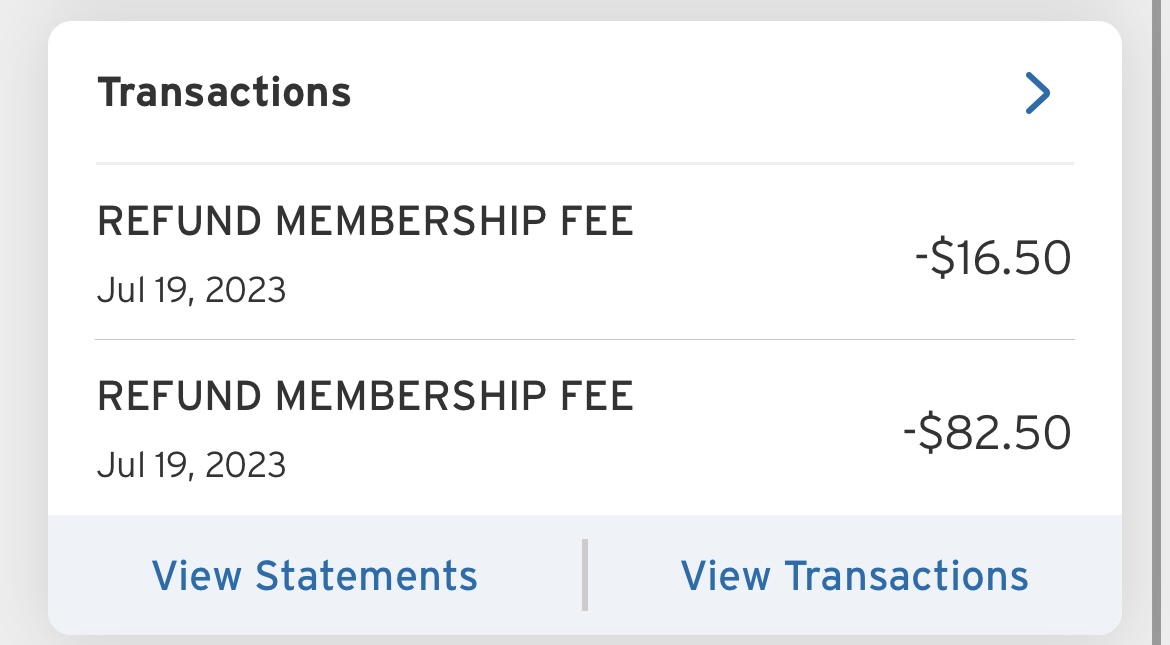Click the horizontal line below the Transactions heading
The image size is (1170, 645).
tap(585, 163)
